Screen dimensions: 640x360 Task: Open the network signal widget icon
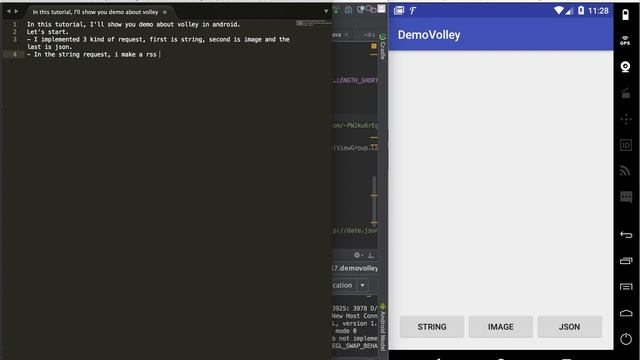point(625,171)
